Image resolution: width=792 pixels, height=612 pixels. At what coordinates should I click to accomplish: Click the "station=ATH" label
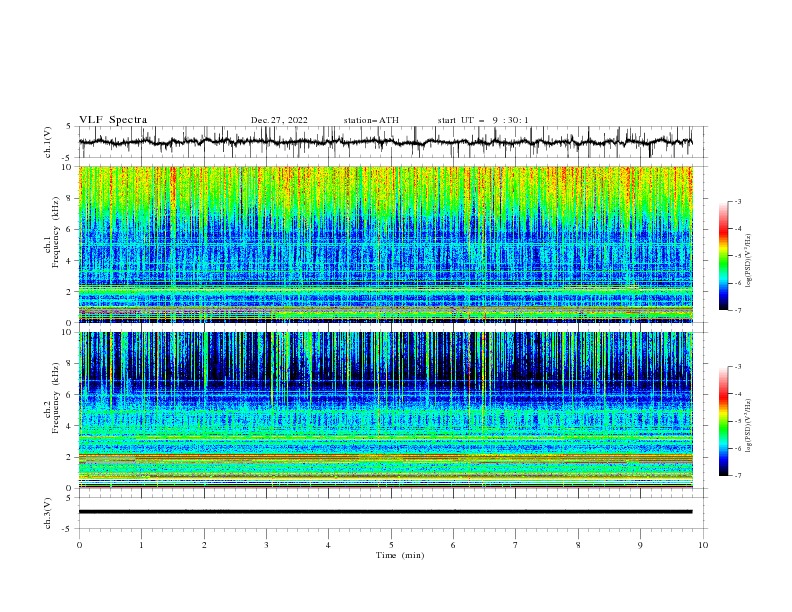[371, 120]
